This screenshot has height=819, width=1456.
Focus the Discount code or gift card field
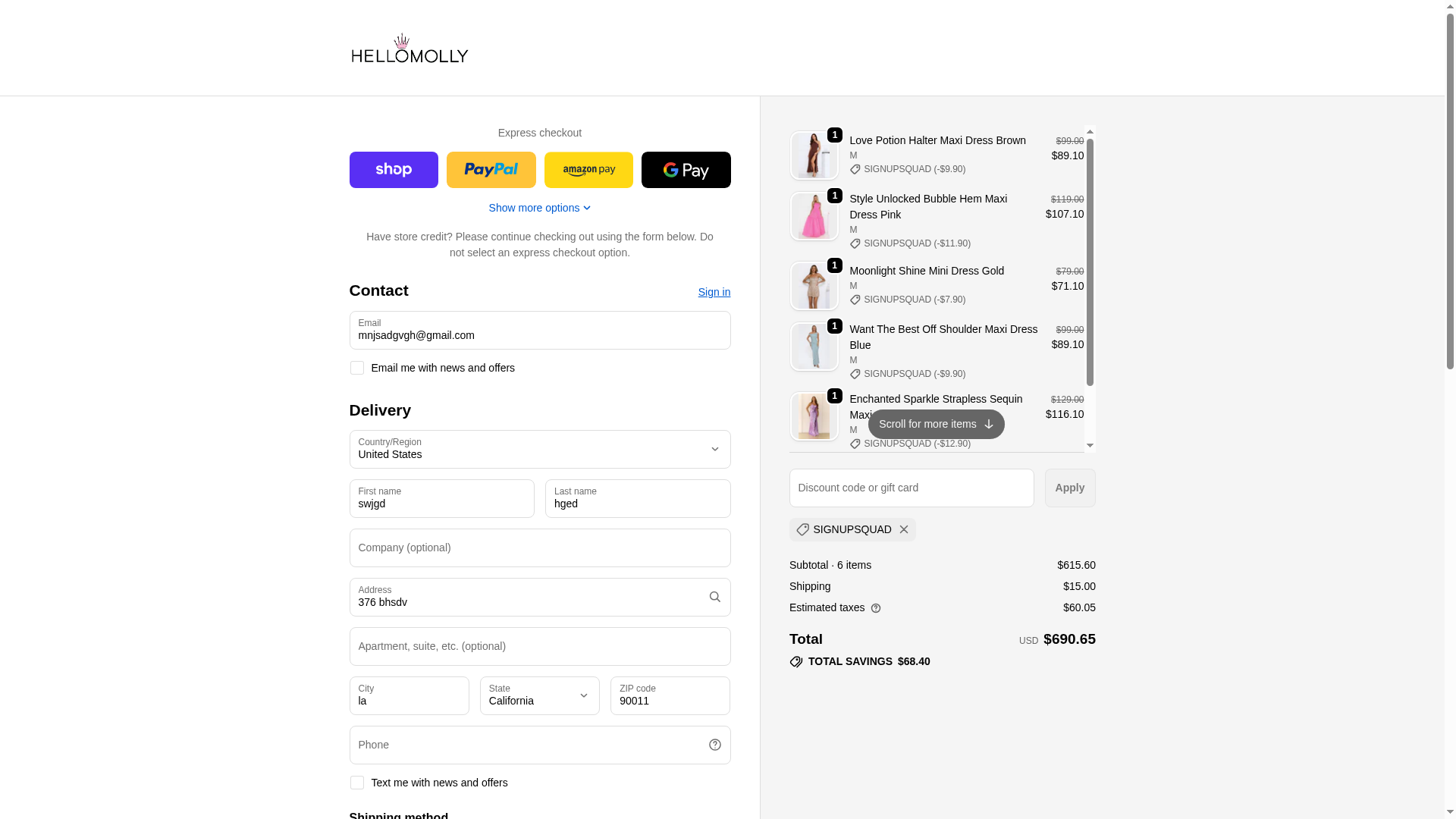911,488
